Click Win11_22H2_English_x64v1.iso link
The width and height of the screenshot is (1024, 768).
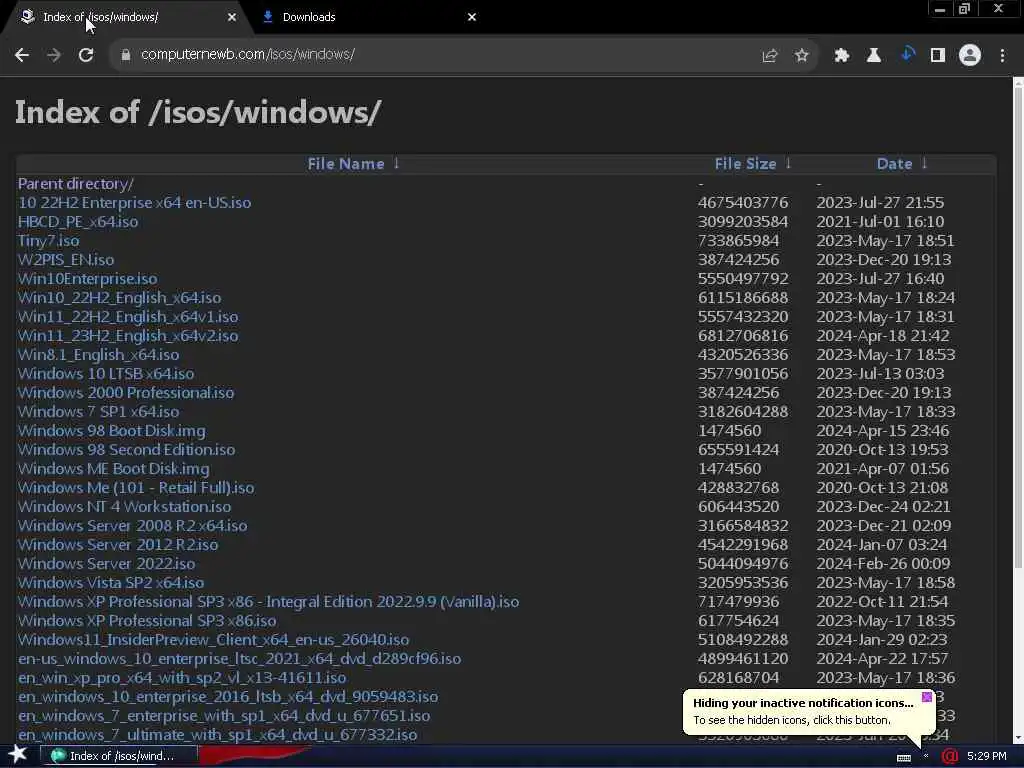click(x=127, y=316)
